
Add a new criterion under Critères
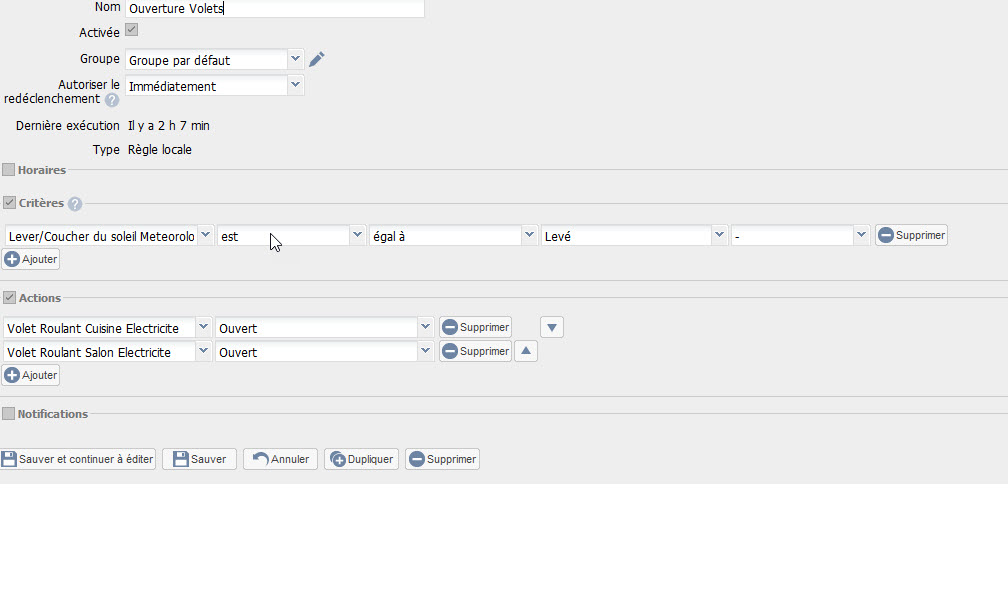point(31,259)
